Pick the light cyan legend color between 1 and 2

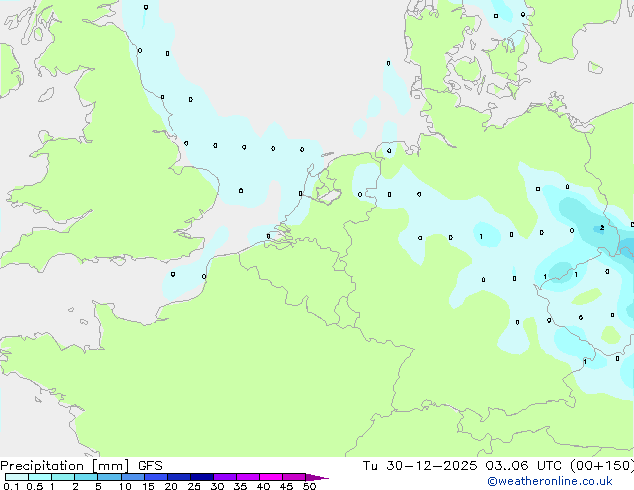(63, 477)
